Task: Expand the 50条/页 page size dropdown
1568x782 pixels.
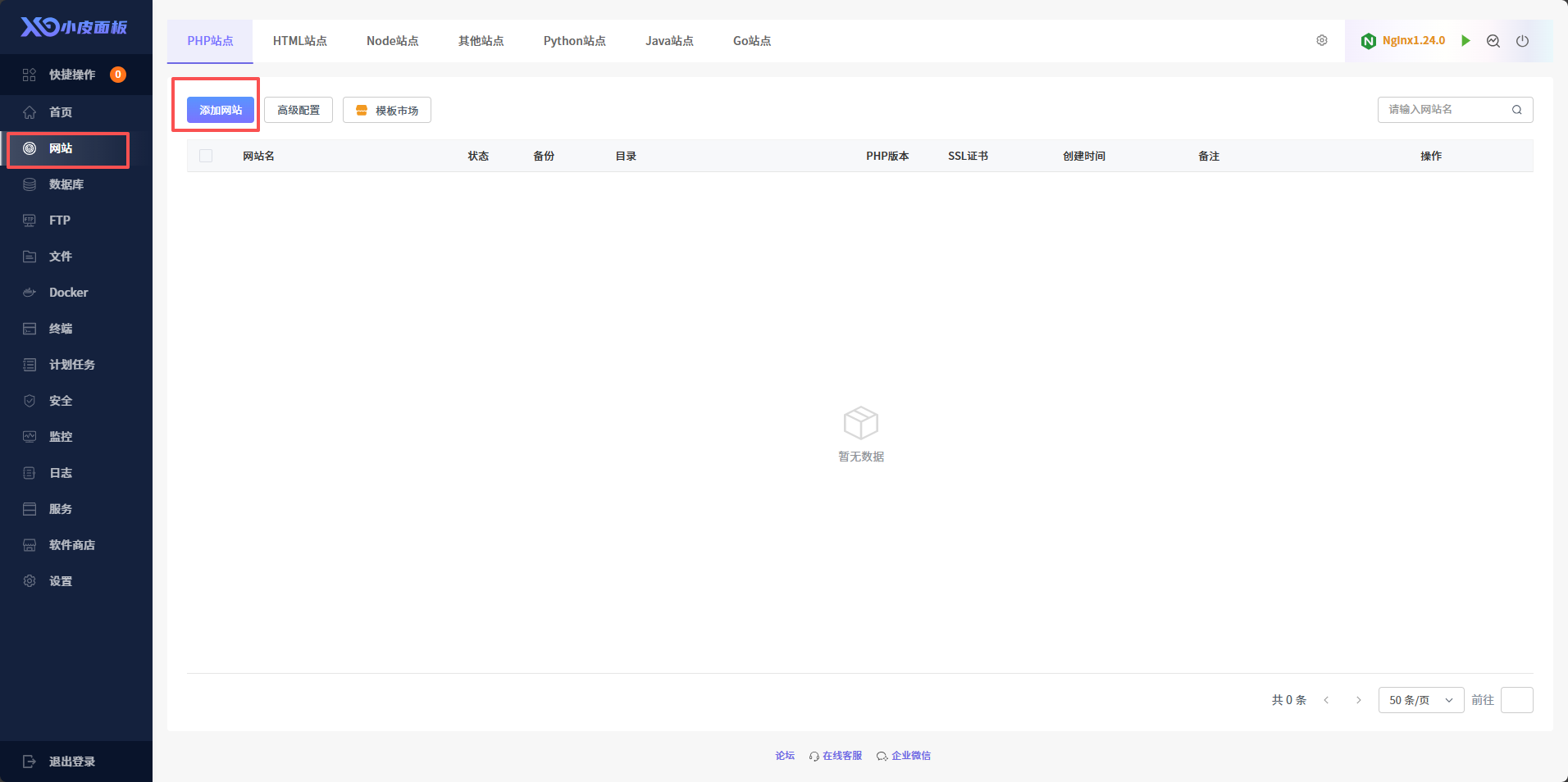Action: (x=1420, y=700)
